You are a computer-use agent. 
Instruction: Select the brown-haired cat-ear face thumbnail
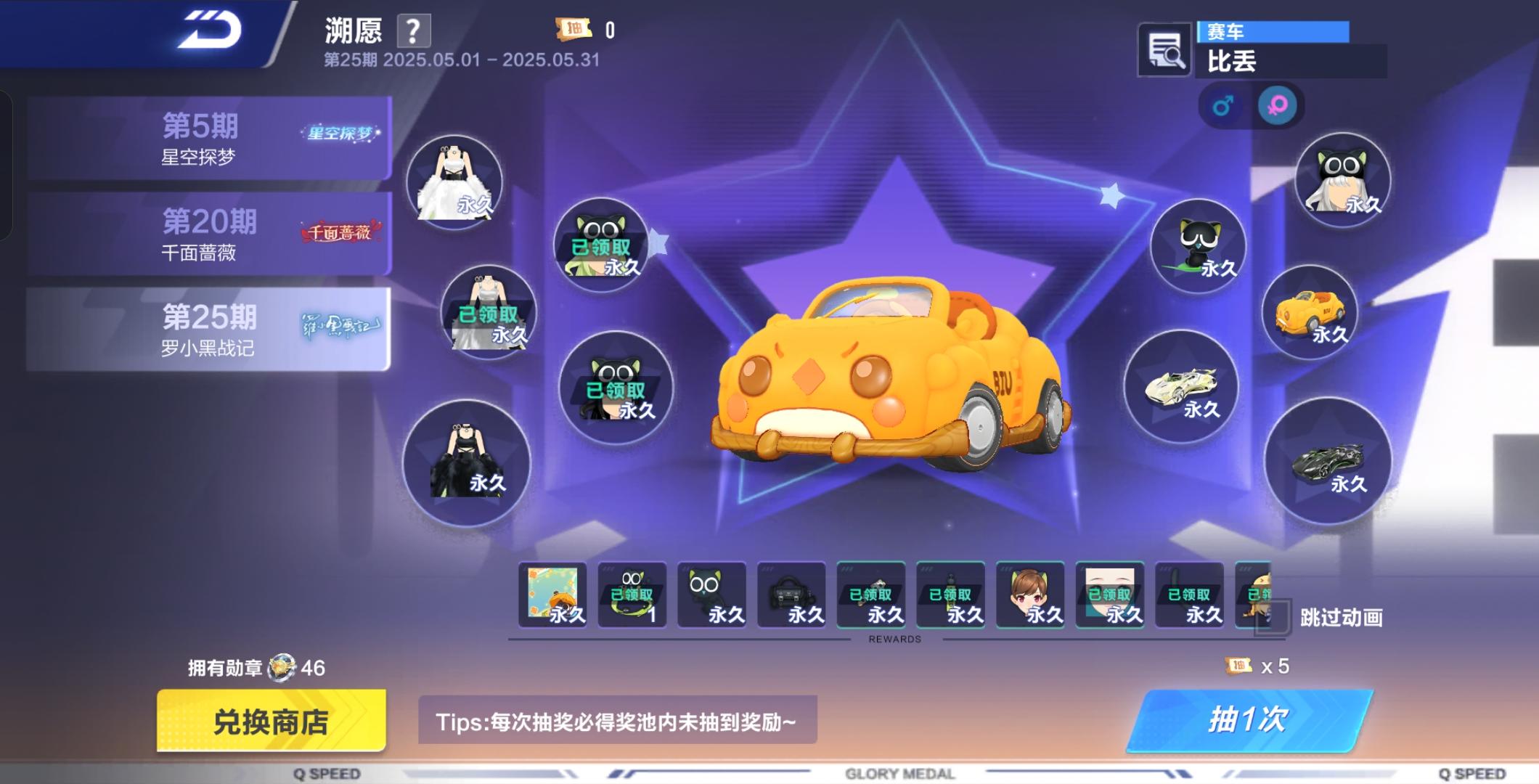(1030, 595)
